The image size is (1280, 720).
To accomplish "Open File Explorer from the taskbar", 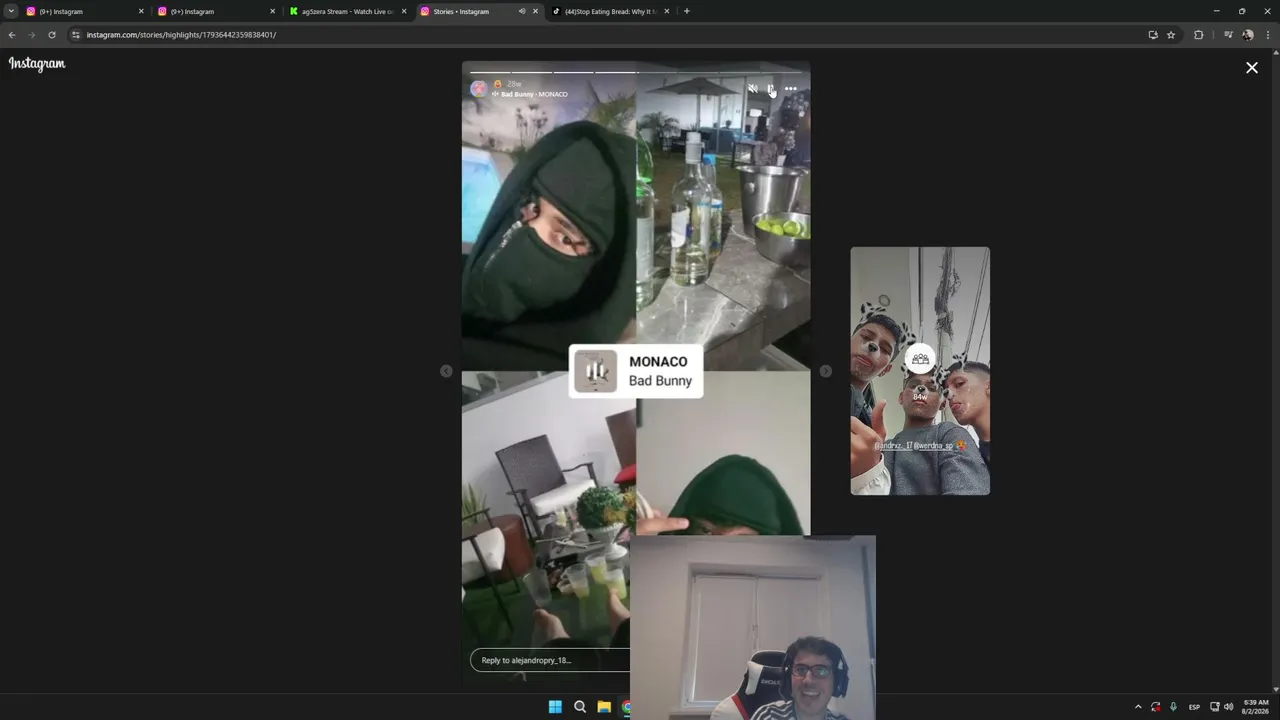I will (604, 707).
